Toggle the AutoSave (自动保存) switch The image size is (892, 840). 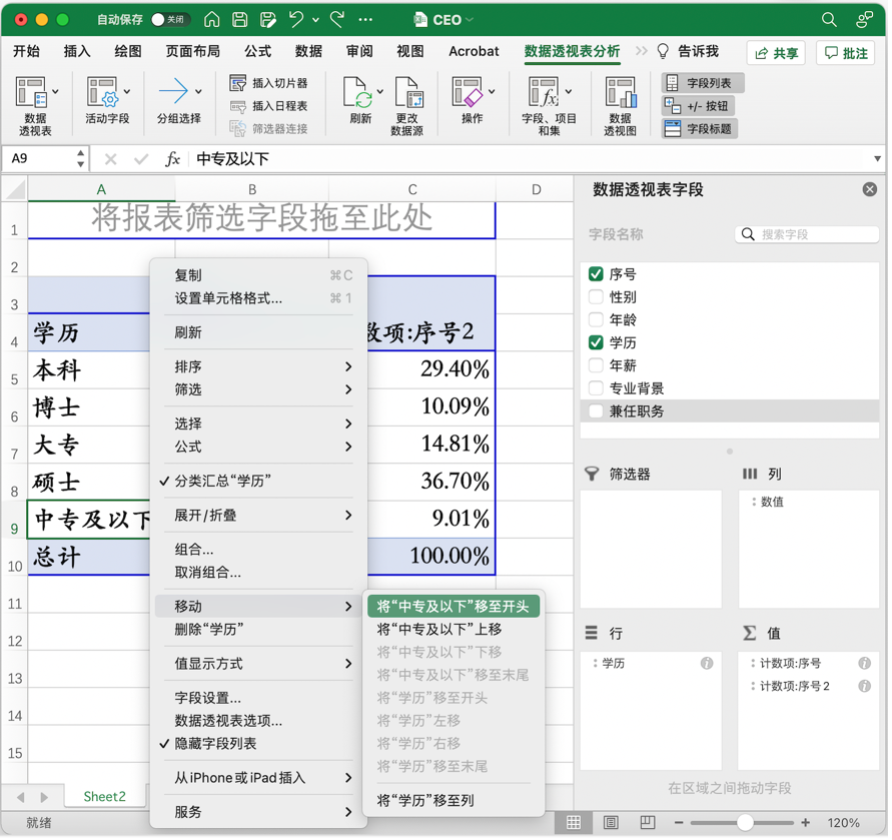pos(170,20)
